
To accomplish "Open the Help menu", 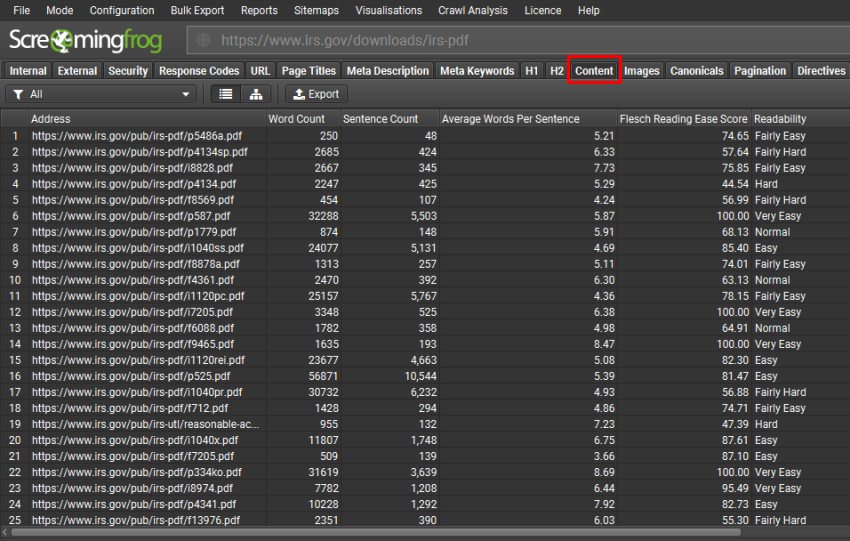I will (x=589, y=10).
